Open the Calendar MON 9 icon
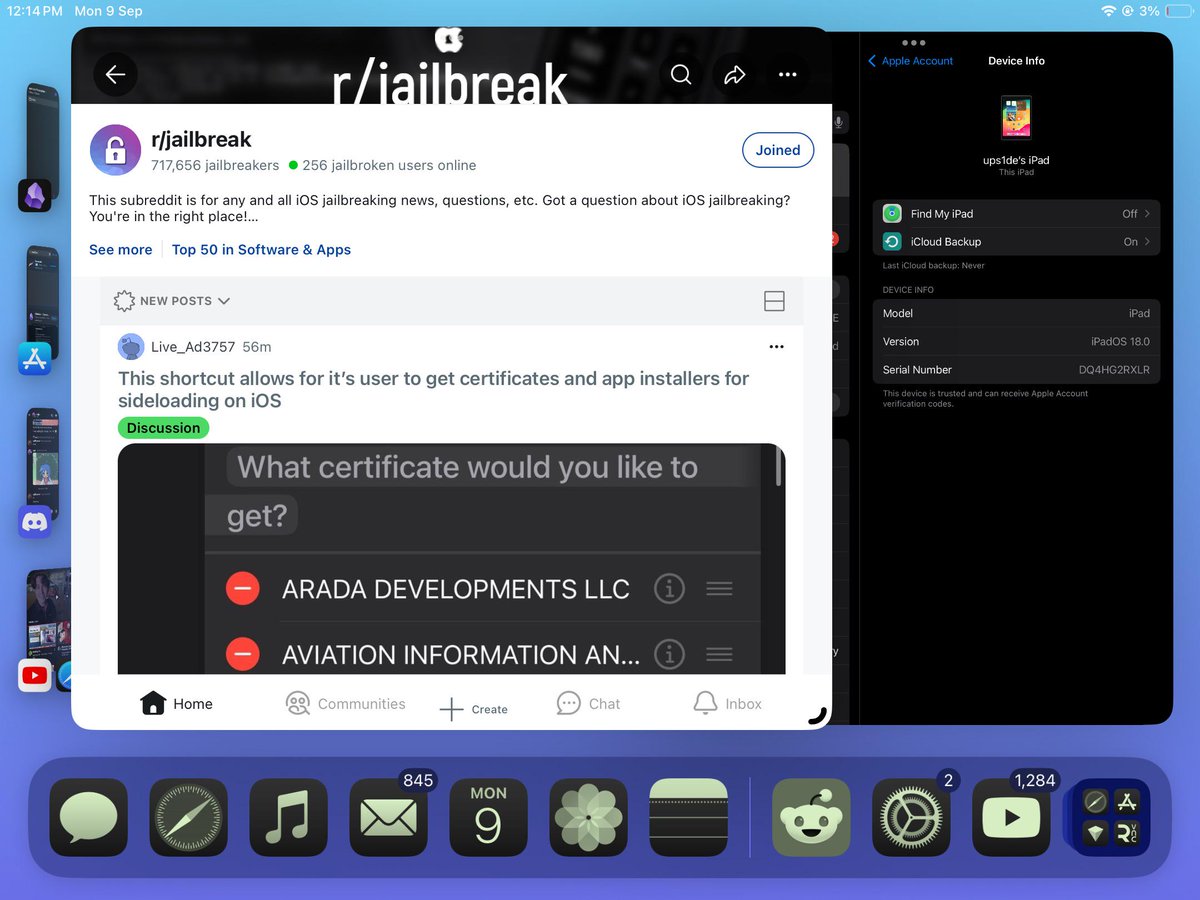Screen dimensions: 1200x900 [x=489, y=817]
